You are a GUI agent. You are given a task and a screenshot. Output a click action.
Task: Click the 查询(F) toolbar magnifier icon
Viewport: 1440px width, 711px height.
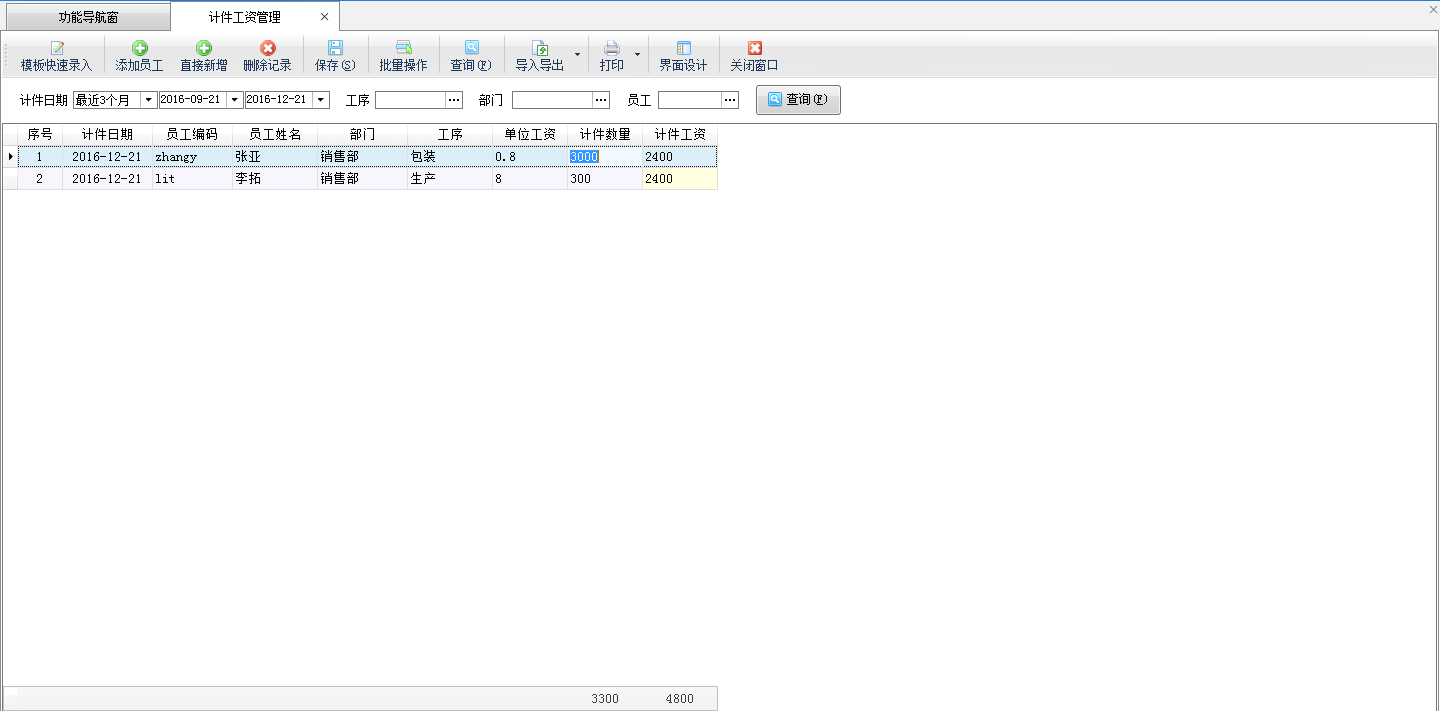point(471,49)
